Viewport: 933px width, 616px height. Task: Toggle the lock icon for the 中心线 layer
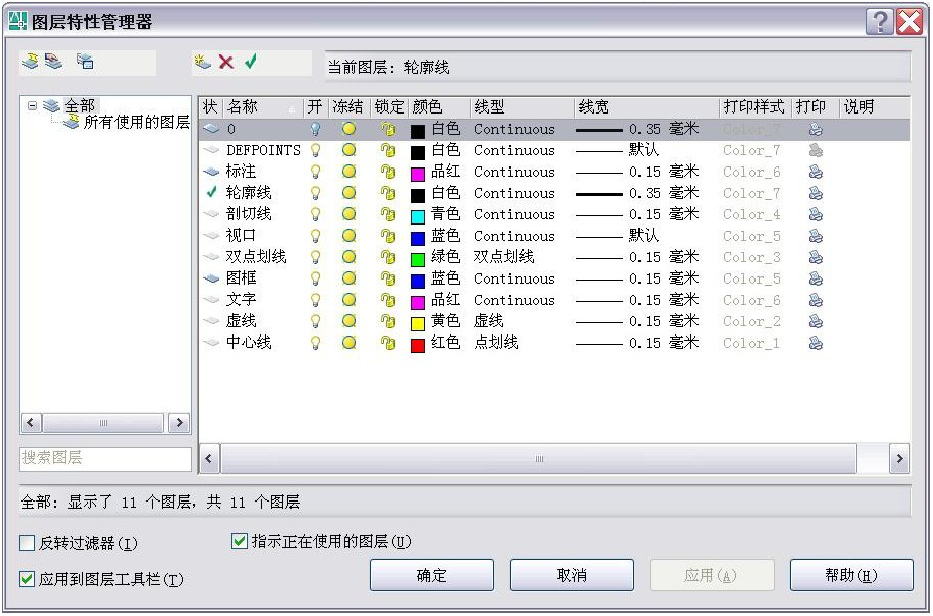[x=388, y=343]
